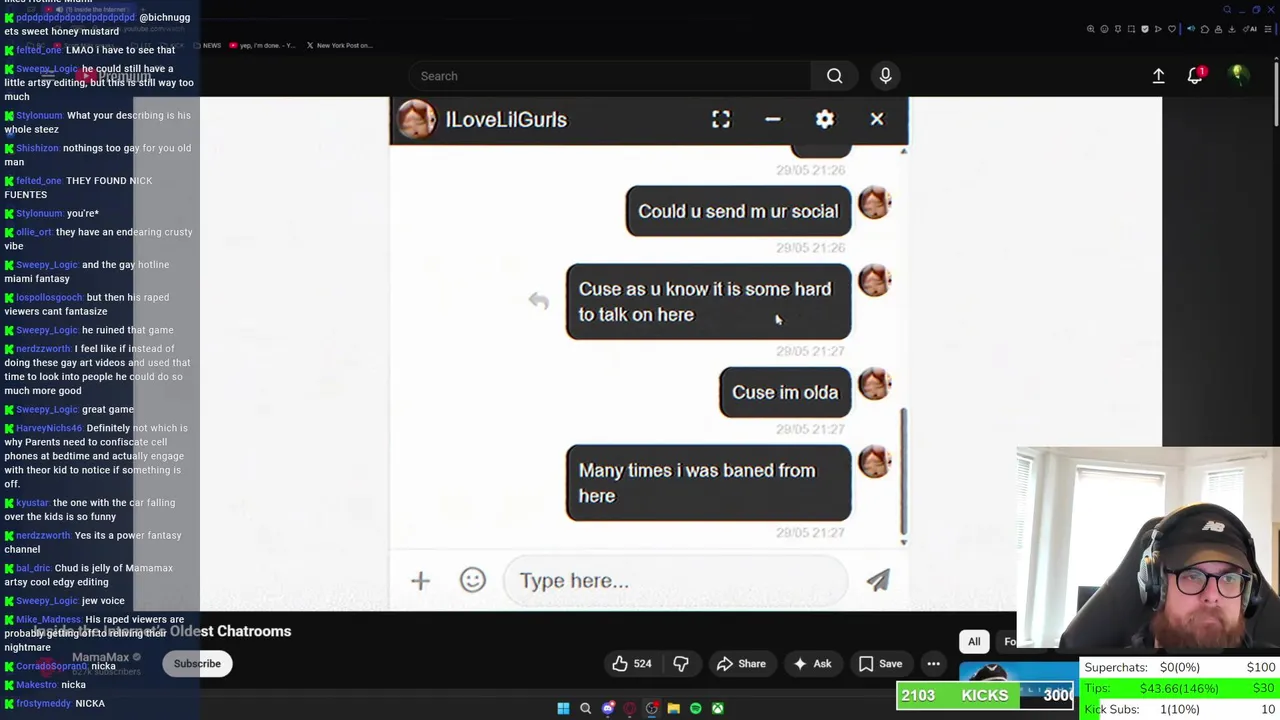Click the browser speaker audio icon

[1191, 29]
